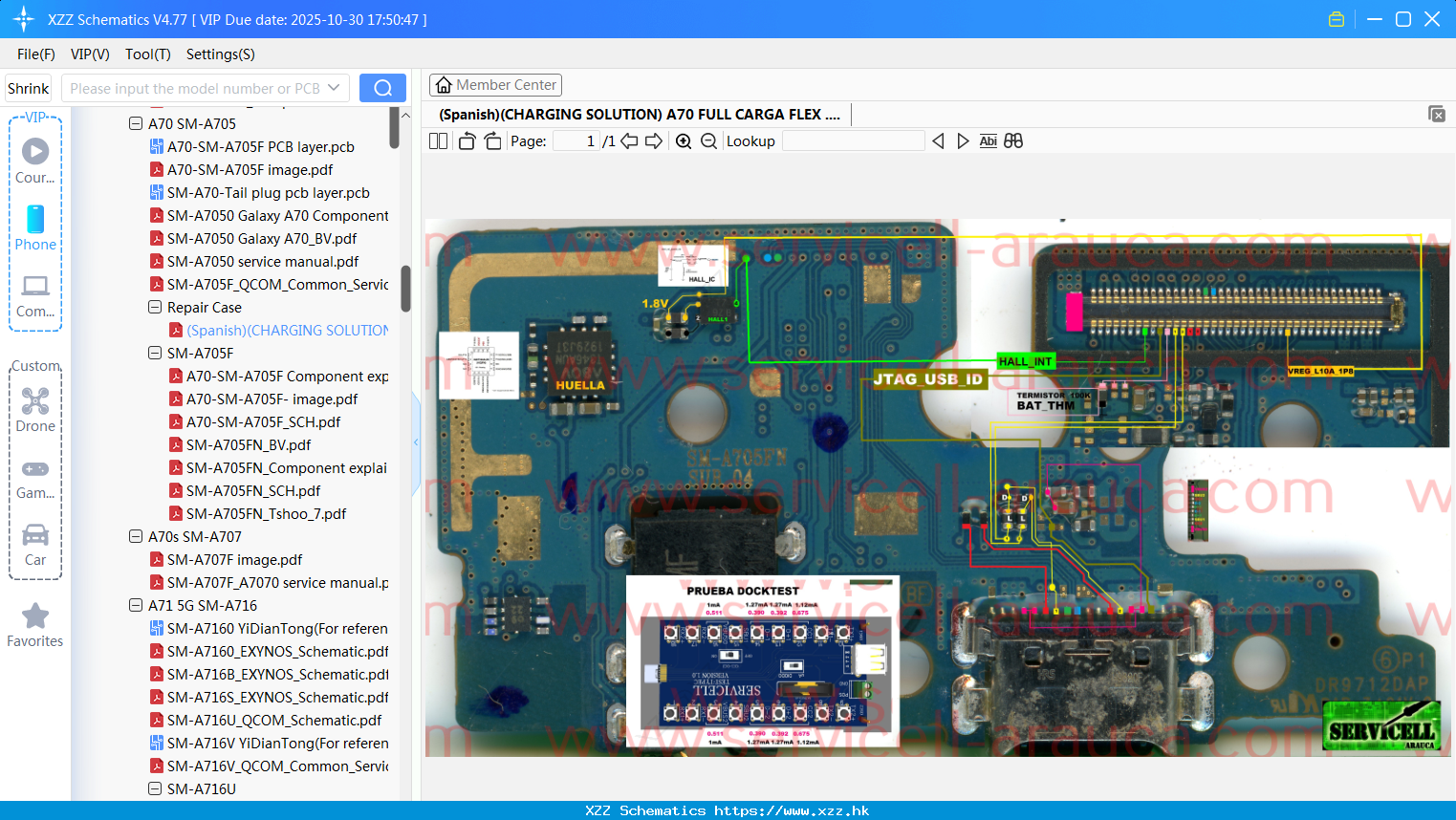Image resolution: width=1456 pixels, height=820 pixels.
Task: Click the Page number field
Action: point(576,140)
